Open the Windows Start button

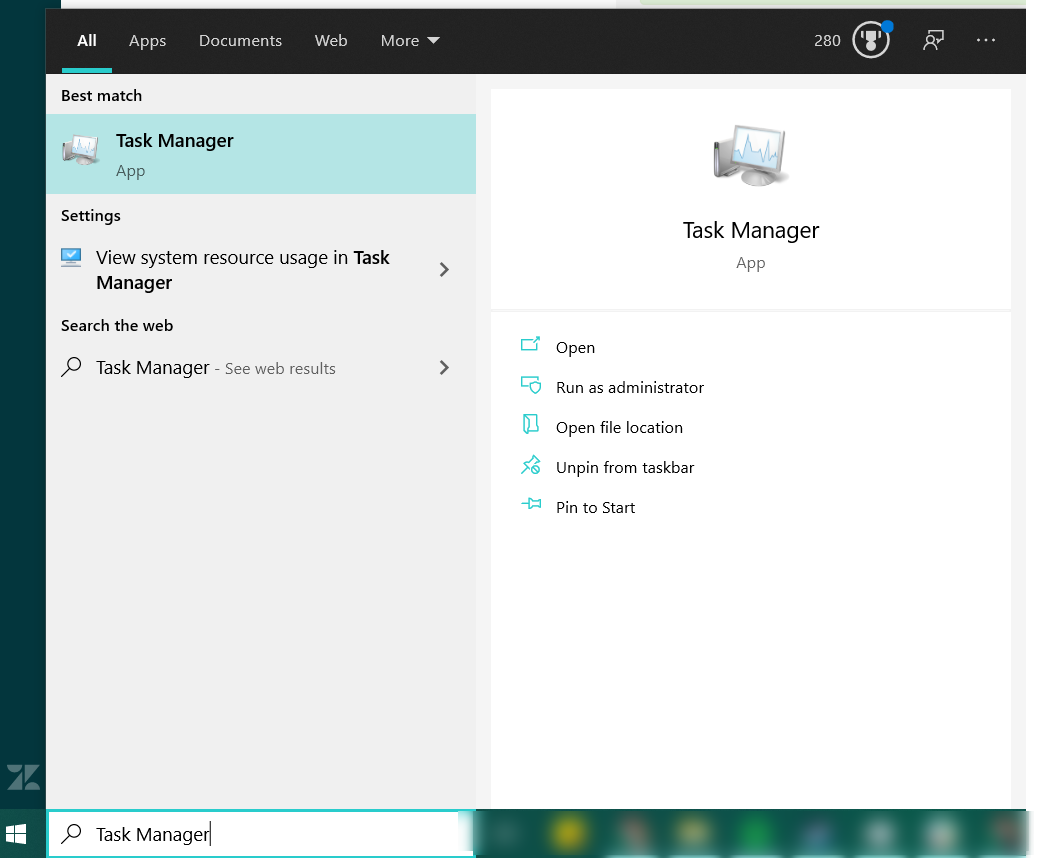16,834
